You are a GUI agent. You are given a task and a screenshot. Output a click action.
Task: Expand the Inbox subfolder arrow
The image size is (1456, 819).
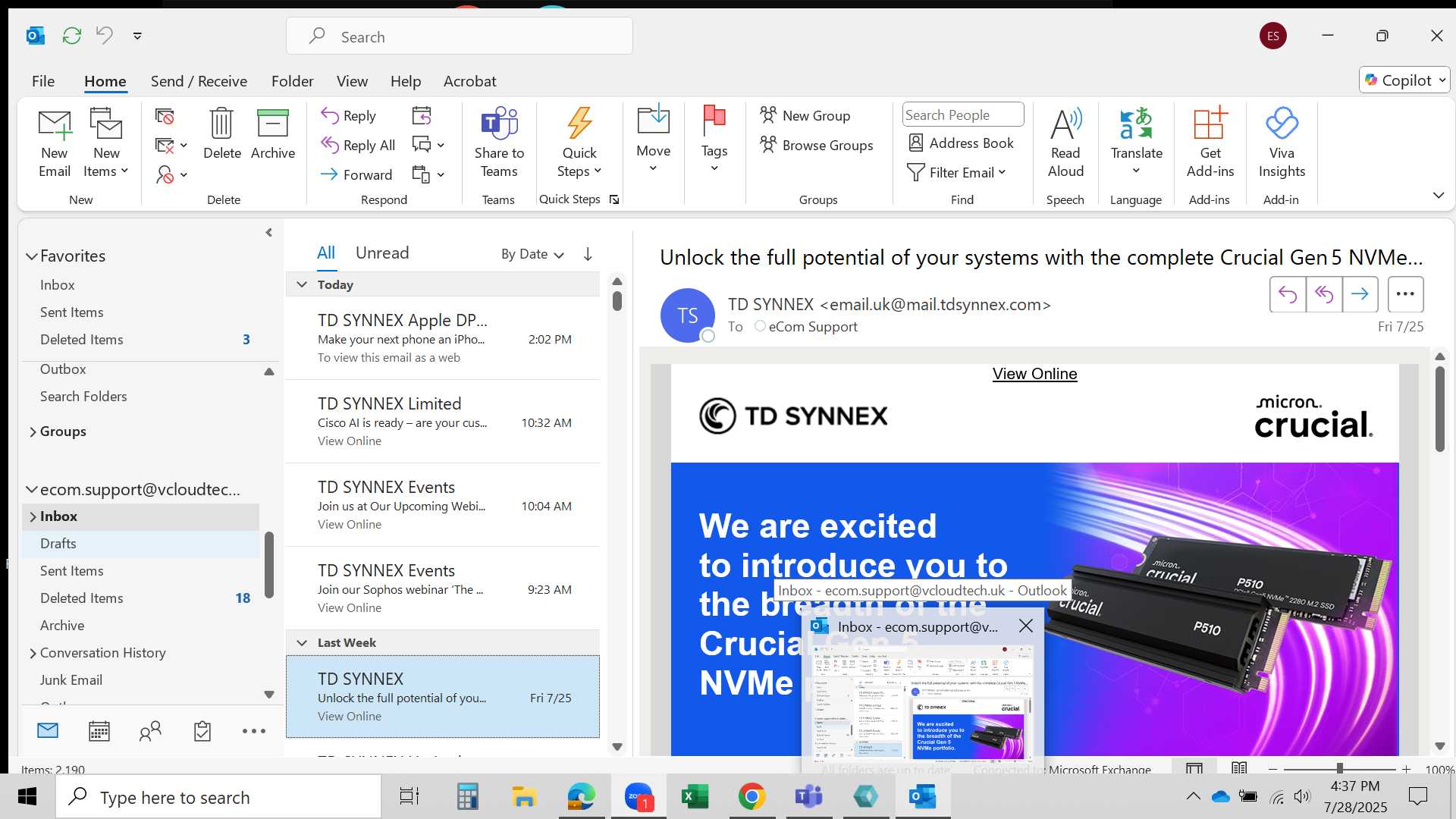(x=33, y=517)
